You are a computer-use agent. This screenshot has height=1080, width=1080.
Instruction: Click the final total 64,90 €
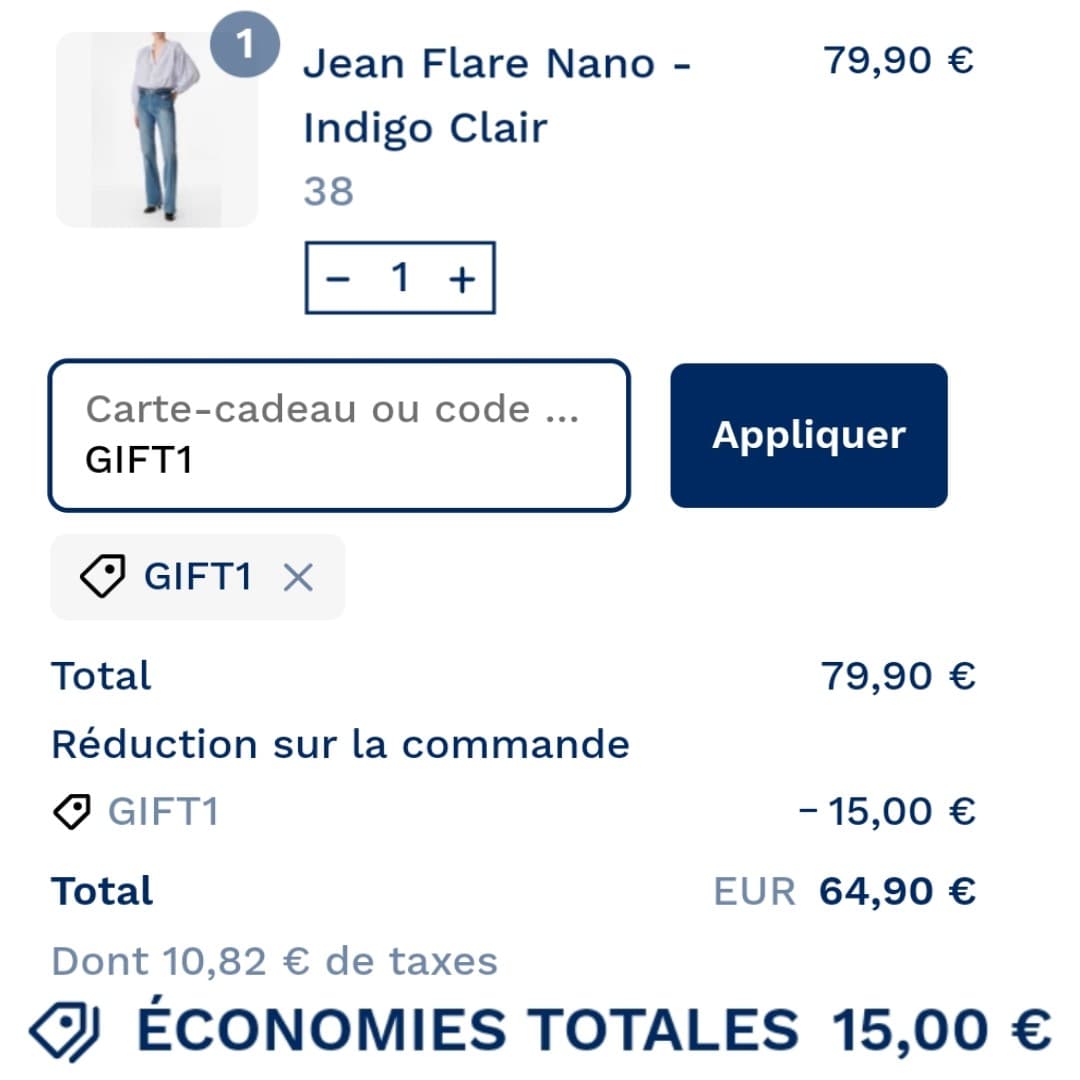pyautogui.click(x=897, y=889)
